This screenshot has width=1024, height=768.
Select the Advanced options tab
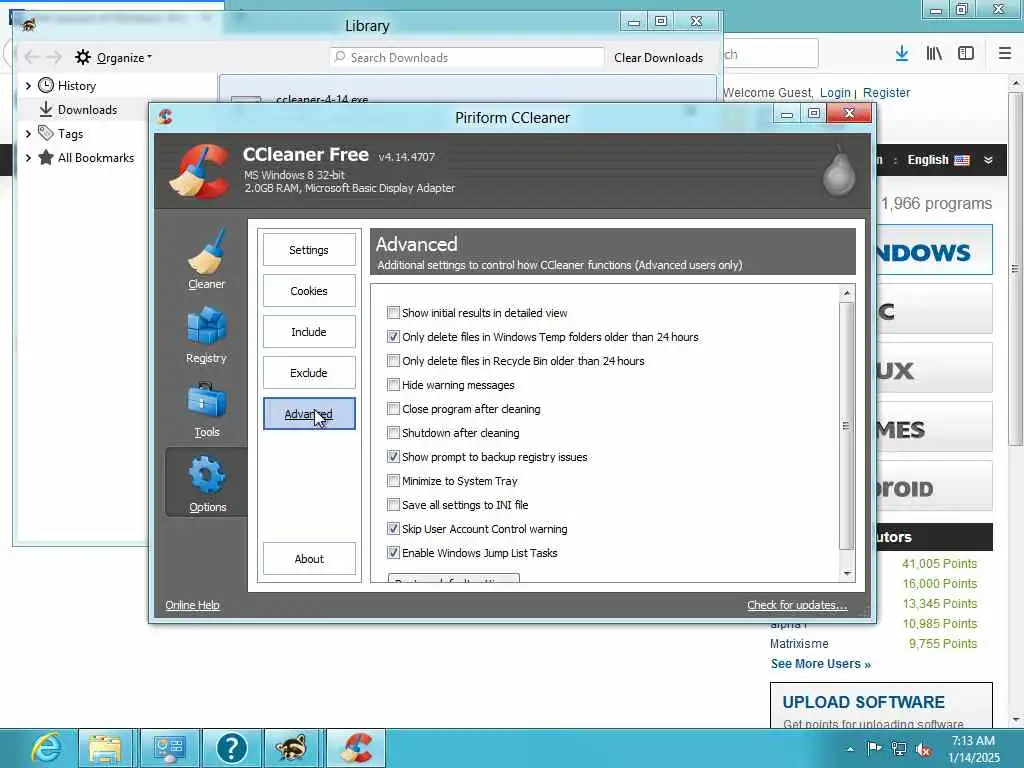coord(309,414)
